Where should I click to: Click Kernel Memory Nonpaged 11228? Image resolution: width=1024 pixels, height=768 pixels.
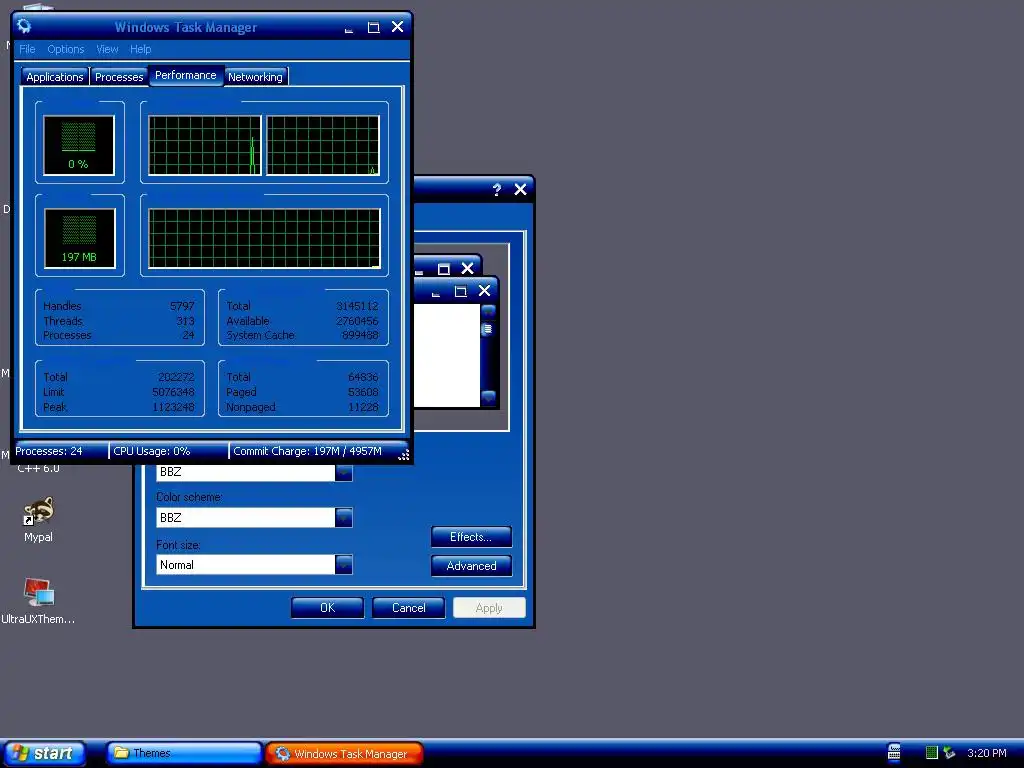click(x=363, y=408)
